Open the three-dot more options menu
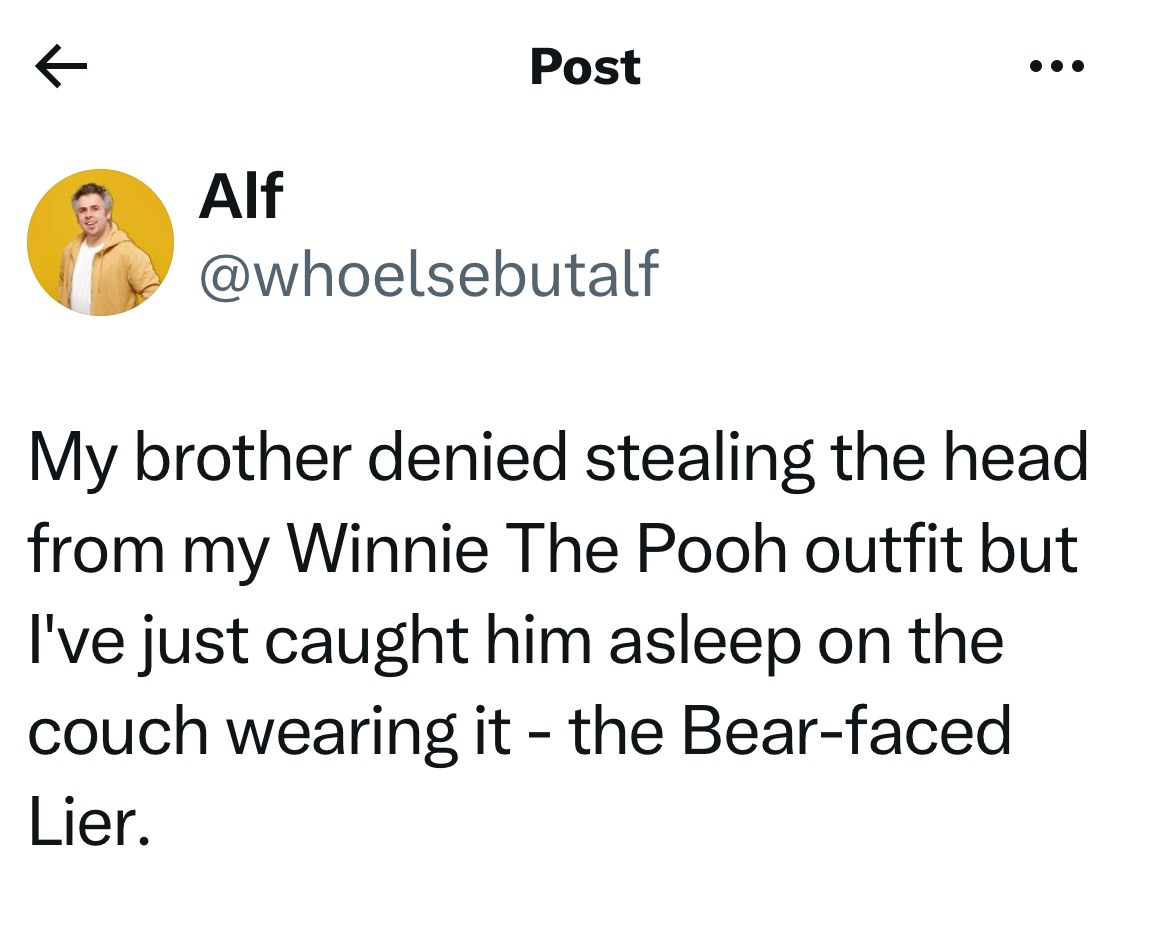The width and height of the screenshot is (1170, 934). pos(1056,68)
